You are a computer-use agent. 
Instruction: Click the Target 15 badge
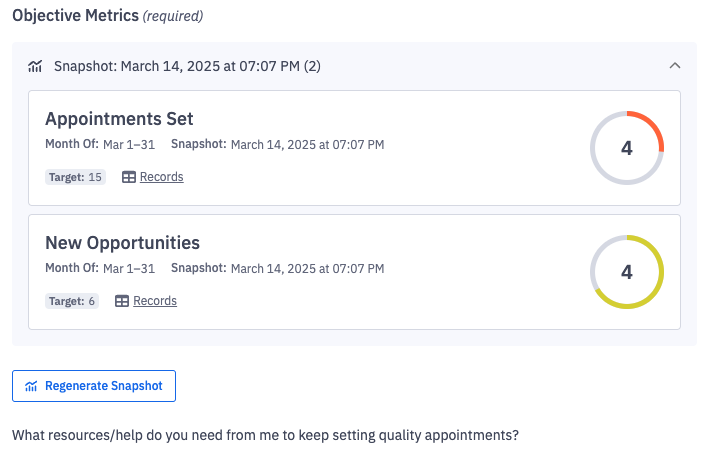pos(75,177)
